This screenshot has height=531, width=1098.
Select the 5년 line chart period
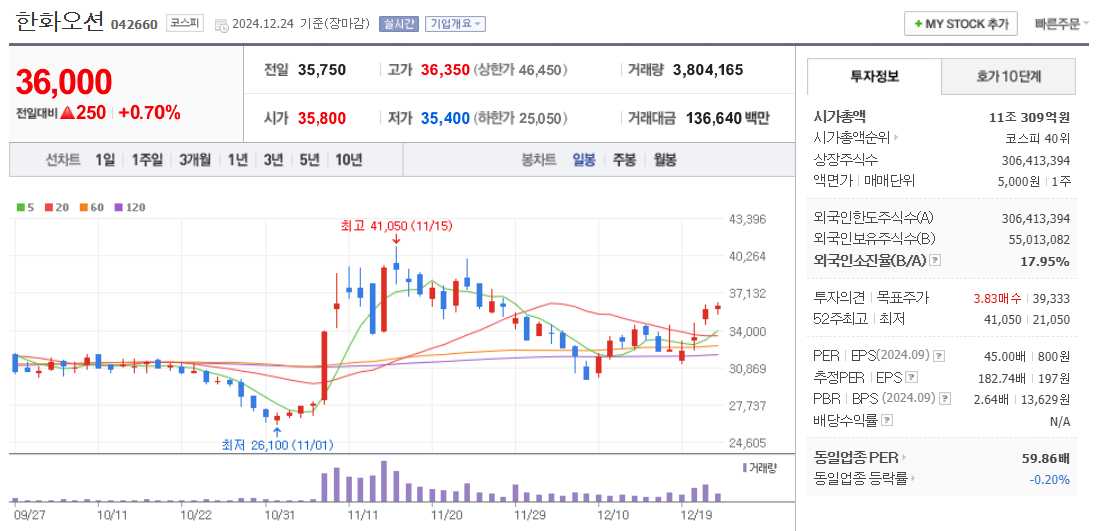pos(310,160)
